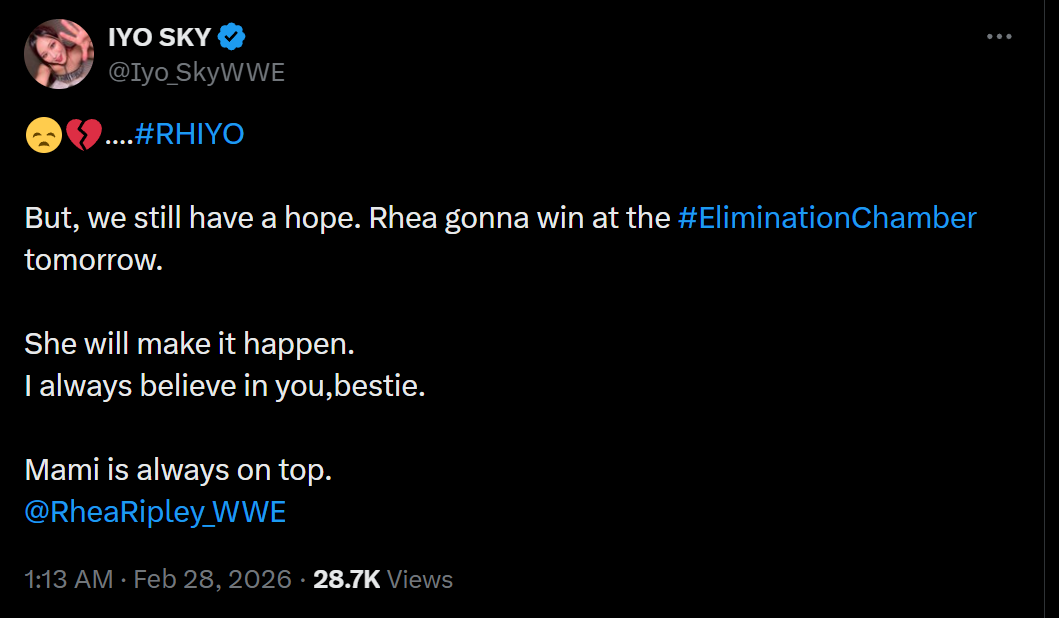Image resolution: width=1059 pixels, height=618 pixels.
Task: Open the three-dot more options menu
Action: (999, 37)
